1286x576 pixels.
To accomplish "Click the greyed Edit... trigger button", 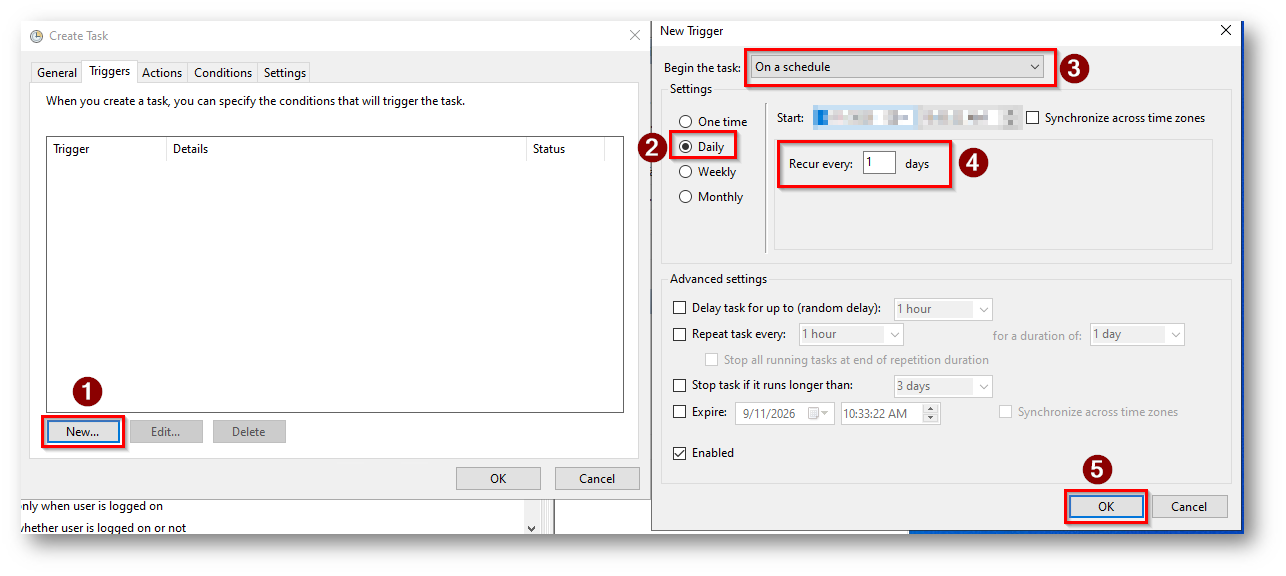I will coord(166,432).
